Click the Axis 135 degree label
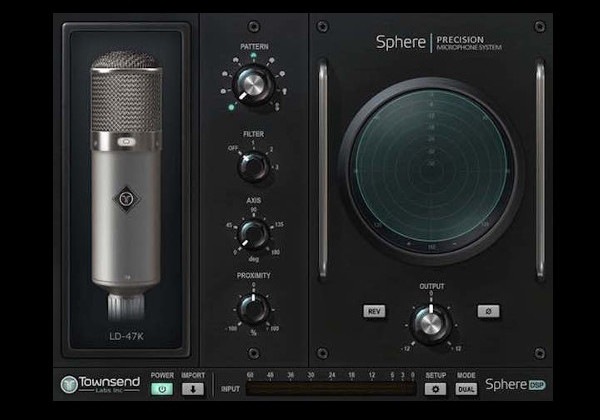Image resolution: width=600 pixels, height=420 pixels. pyautogui.click(x=279, y=224)
